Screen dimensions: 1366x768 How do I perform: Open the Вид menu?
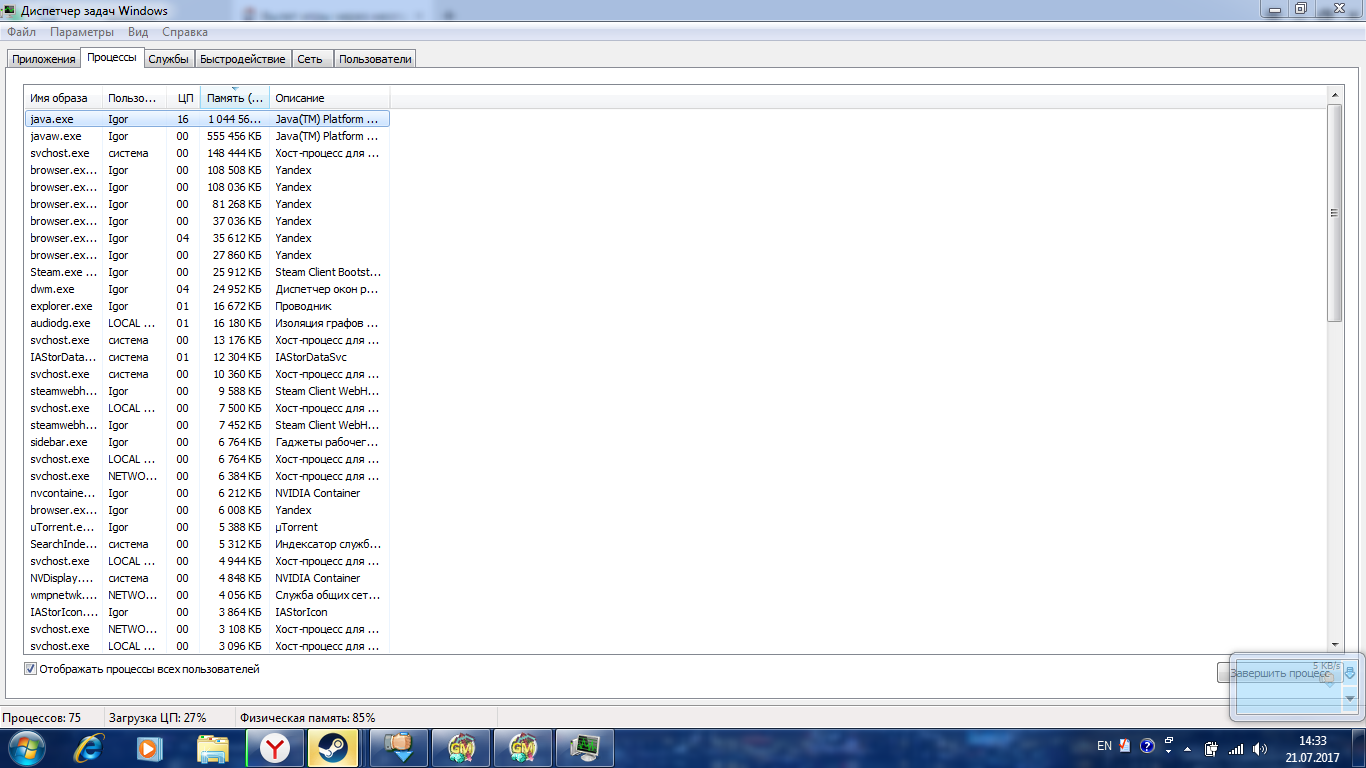pyautogui.click(x=138, y=32)
